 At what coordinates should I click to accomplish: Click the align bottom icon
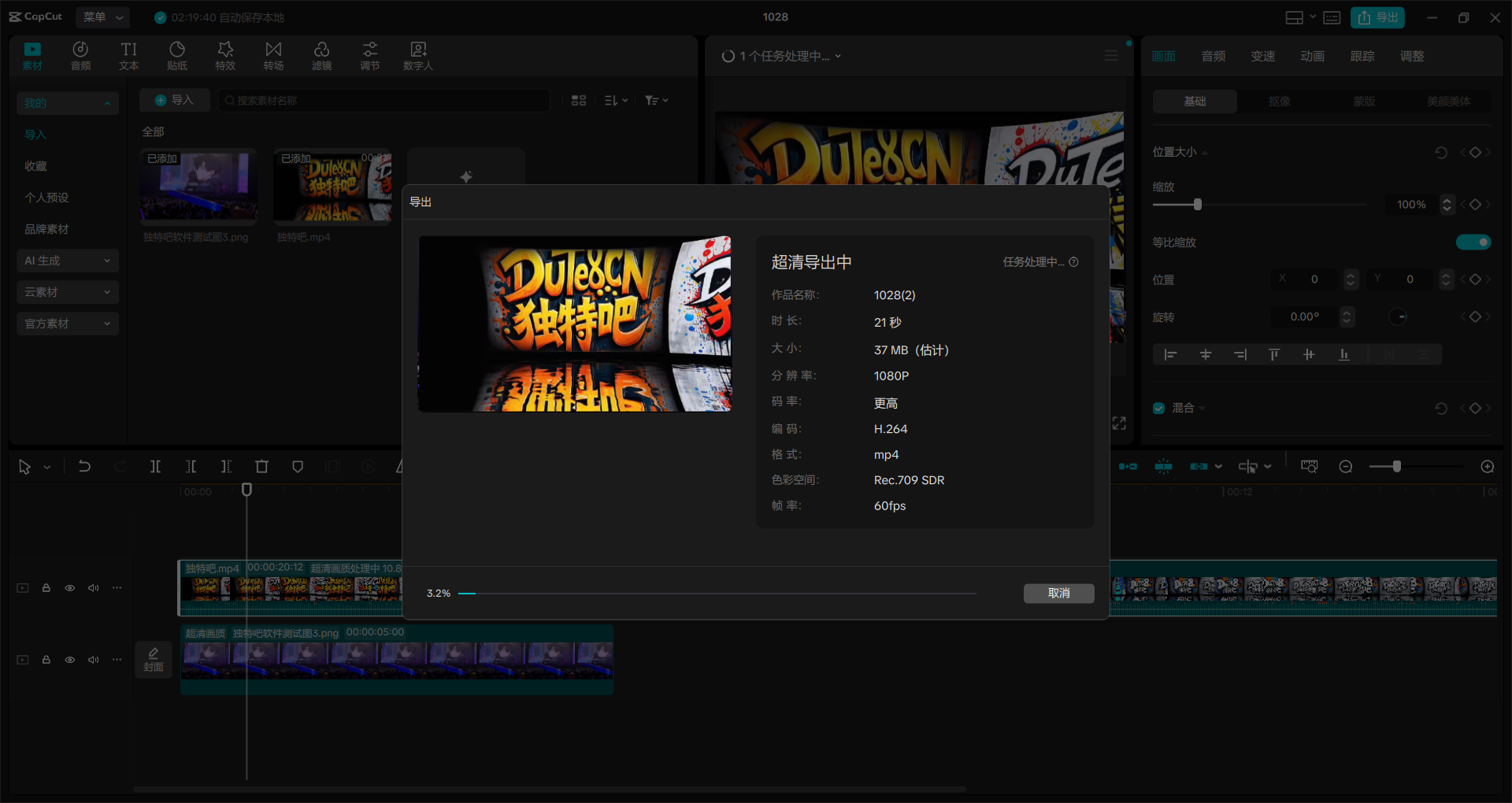pyautogui.click(x=1344, y=355)
